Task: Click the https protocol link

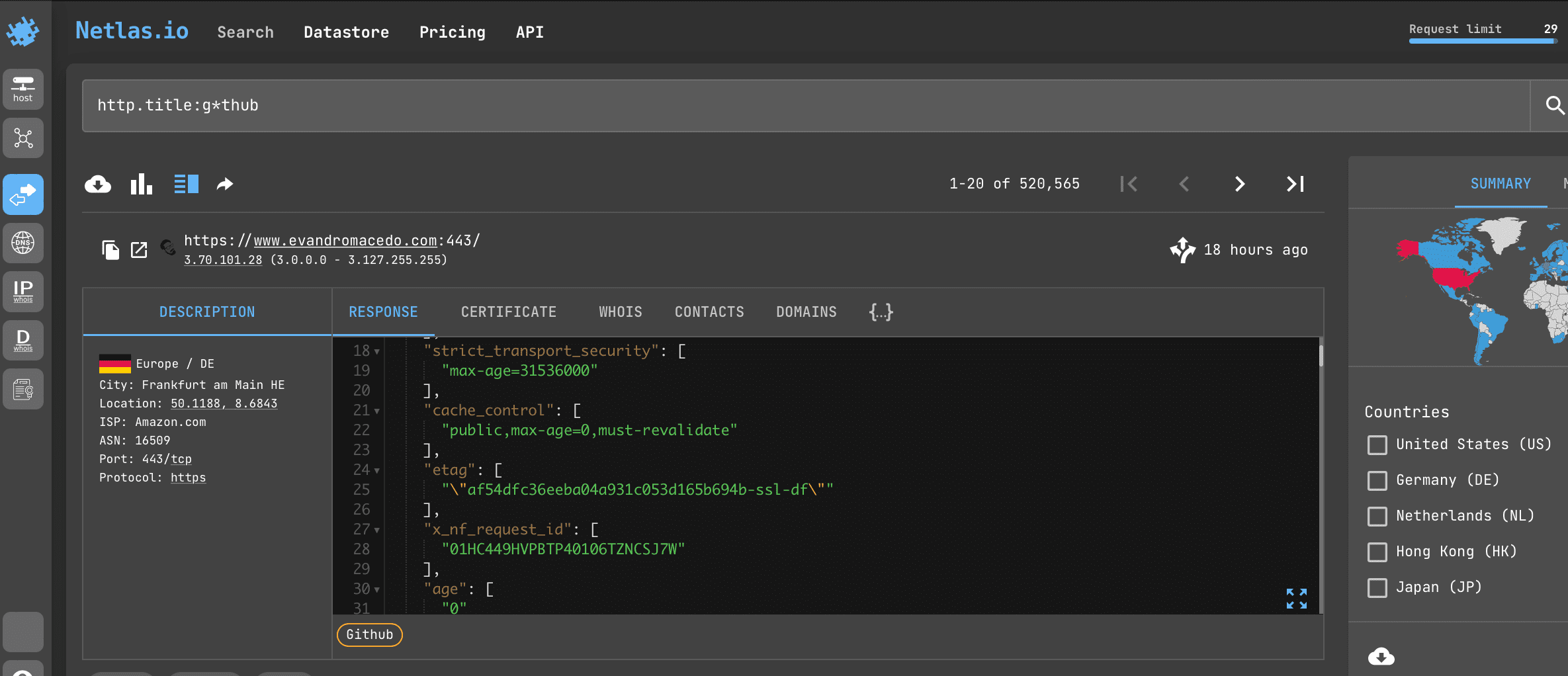Action: click(x=188, y=478)
